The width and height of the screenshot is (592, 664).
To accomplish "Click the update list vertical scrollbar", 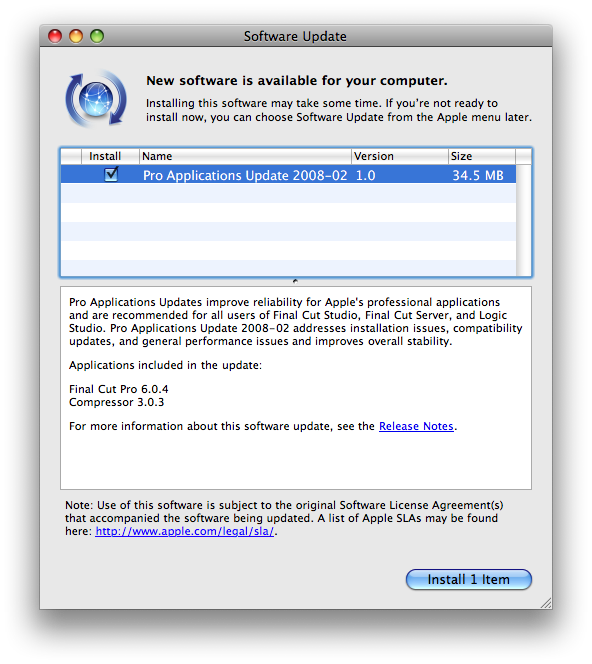I will click(x=523, y=220).
